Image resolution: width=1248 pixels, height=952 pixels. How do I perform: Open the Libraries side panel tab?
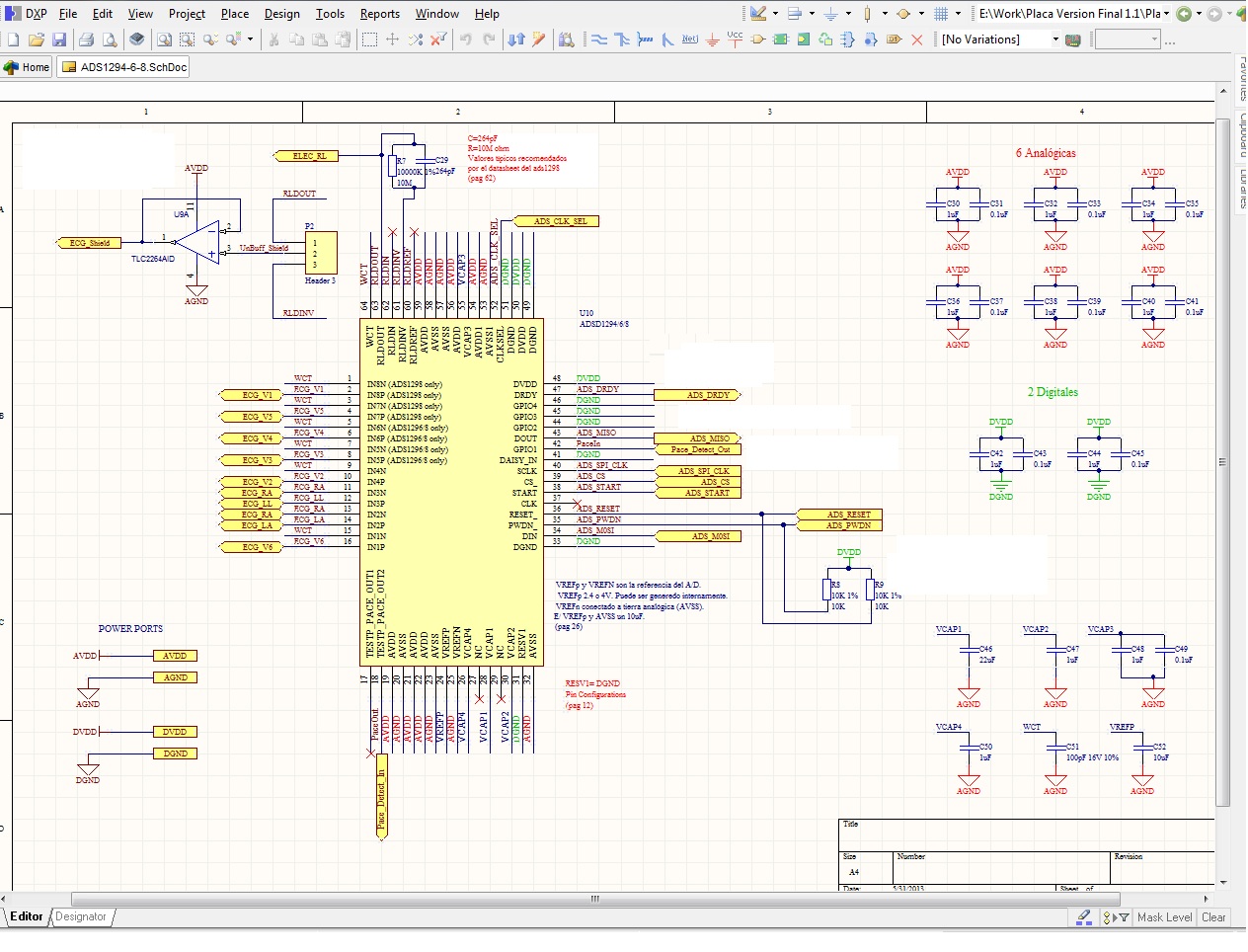coord(1239,189)
